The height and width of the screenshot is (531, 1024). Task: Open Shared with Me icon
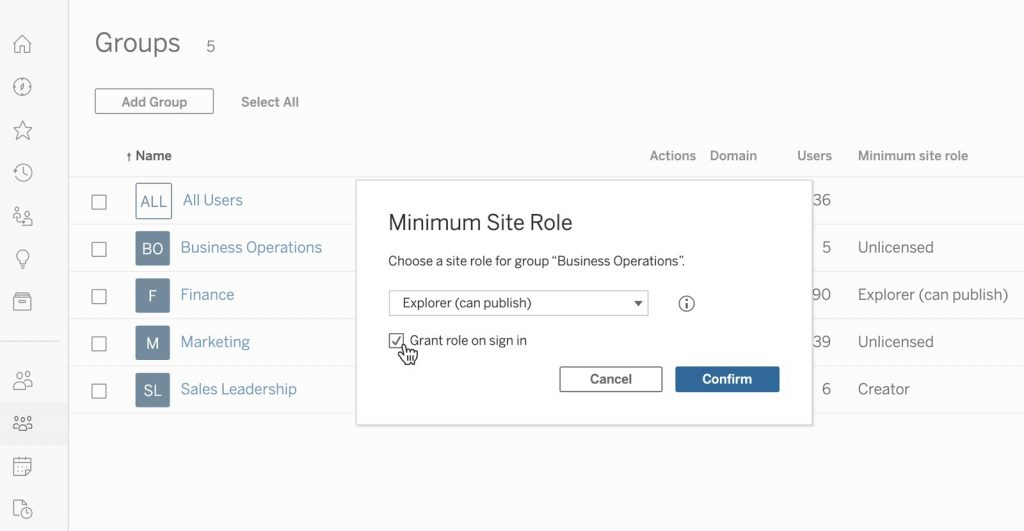click(22, 216)
